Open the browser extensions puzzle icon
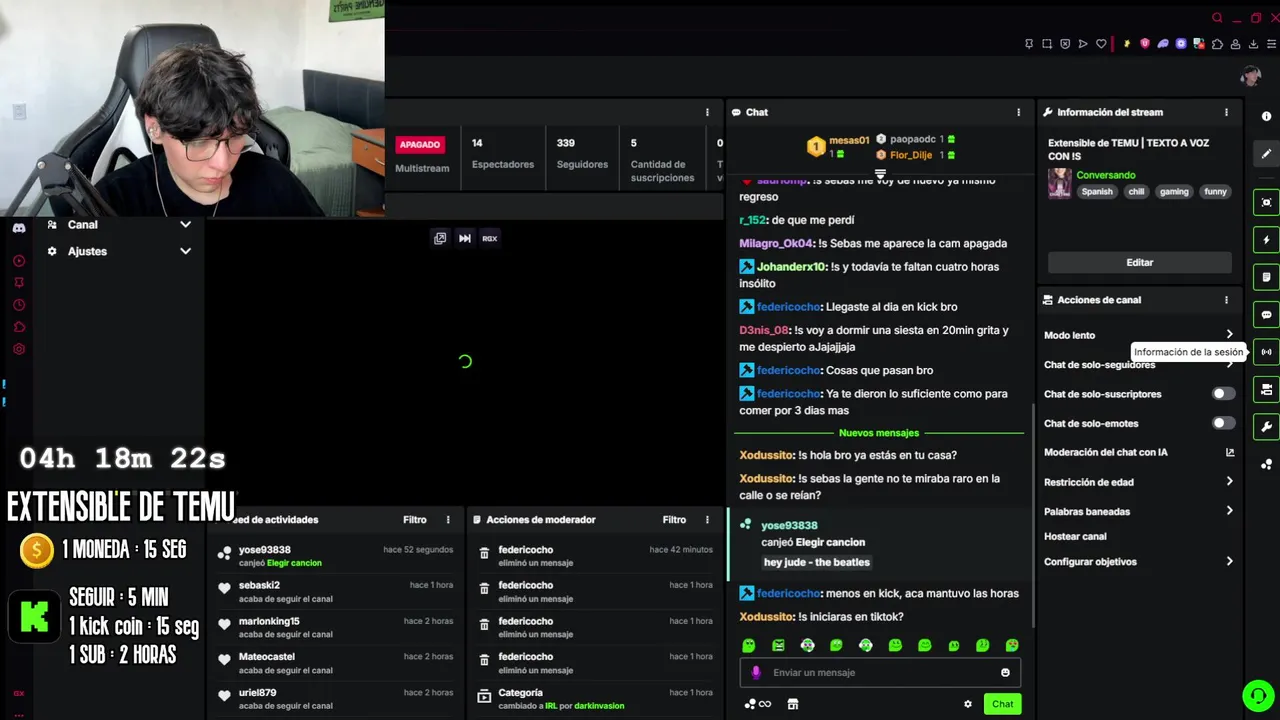The width and height of the screenshot is (1280, 720). click(1217, 44)
